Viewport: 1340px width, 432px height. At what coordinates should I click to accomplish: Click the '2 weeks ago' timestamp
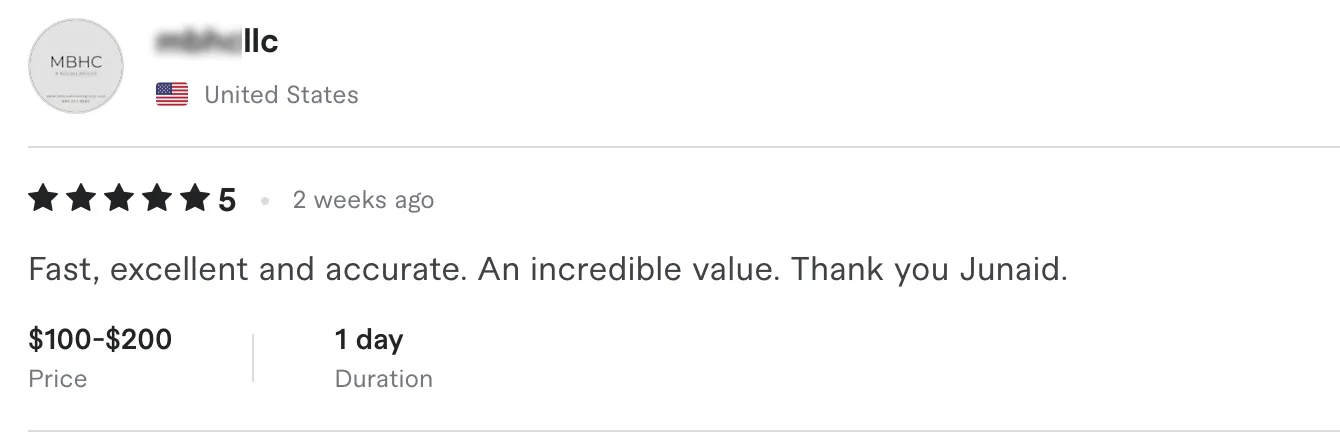(x=363, y=200)
